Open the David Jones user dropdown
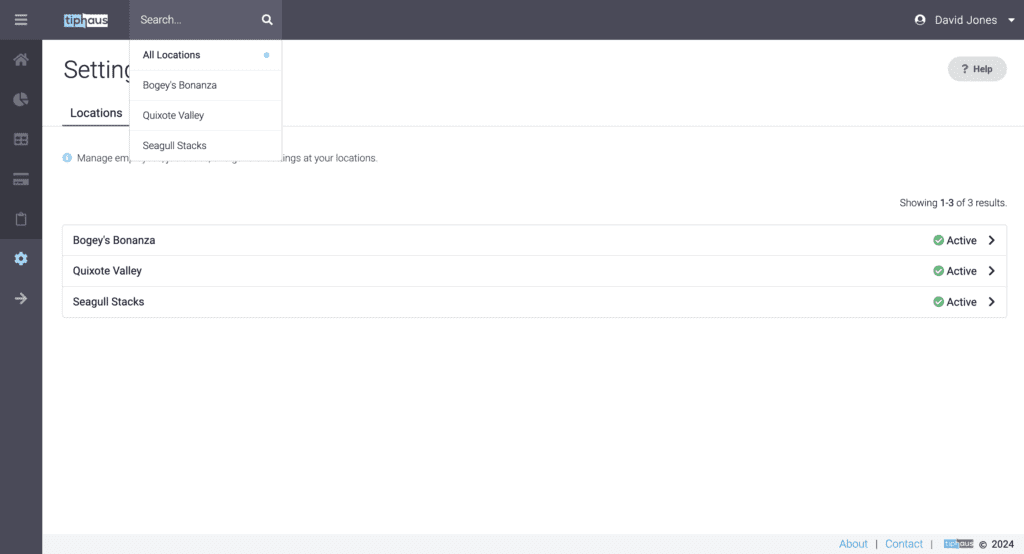1024x554 pixels. point(965,20)
